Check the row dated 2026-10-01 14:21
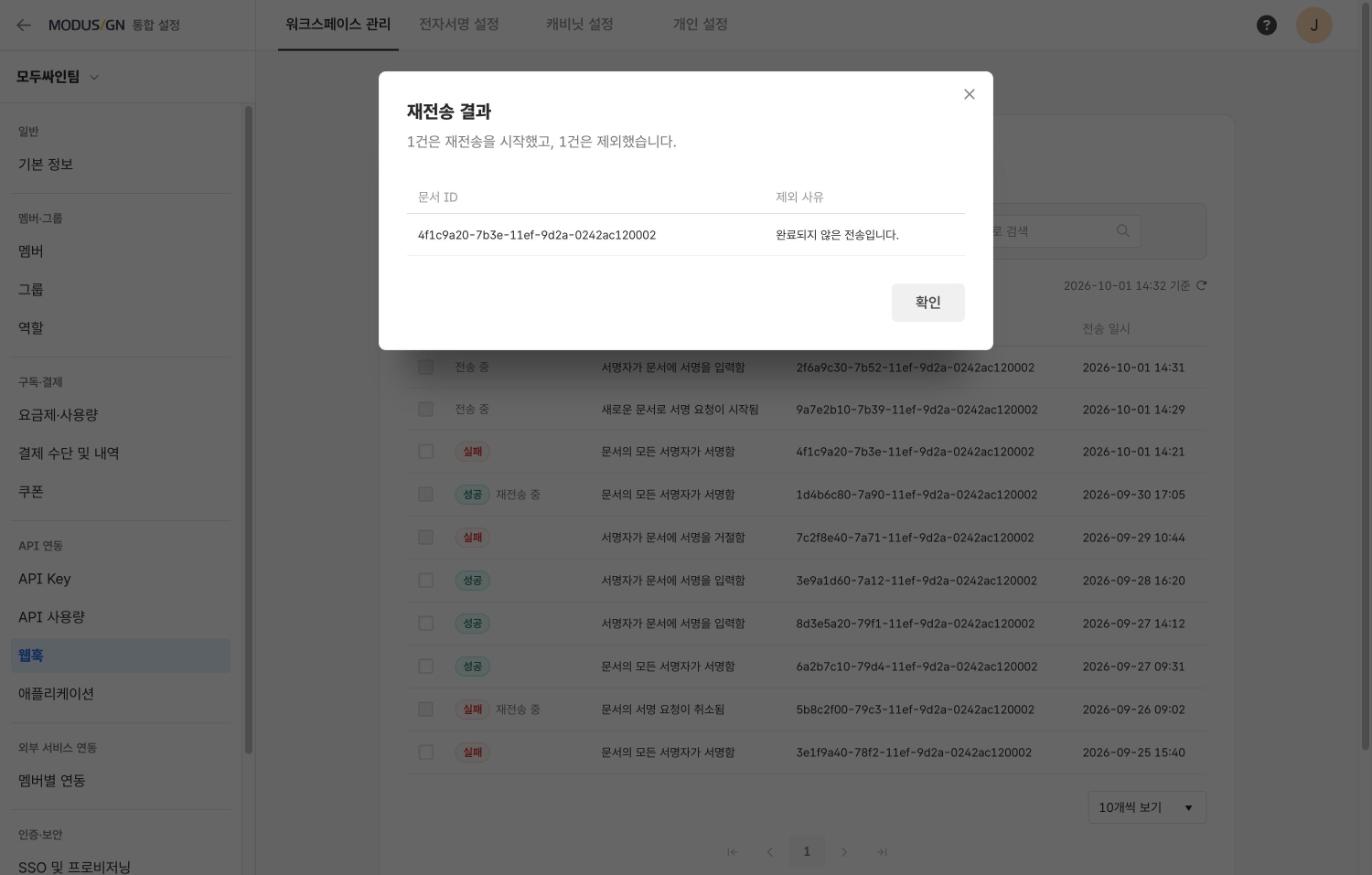 coord(426,451)
